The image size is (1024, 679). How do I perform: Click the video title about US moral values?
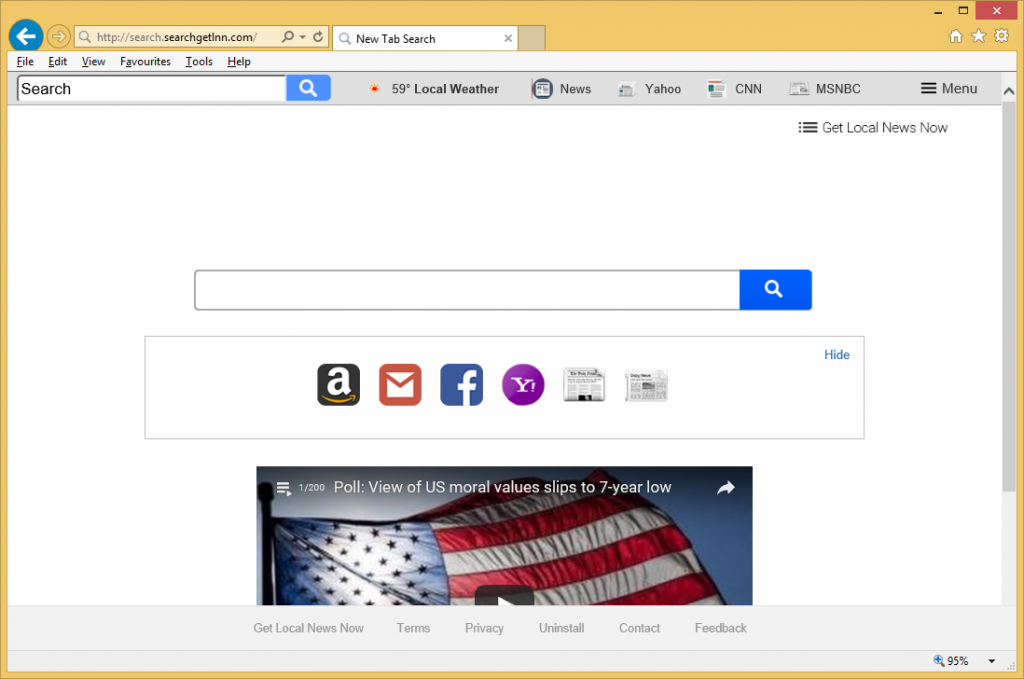click(x=502, y=487)
